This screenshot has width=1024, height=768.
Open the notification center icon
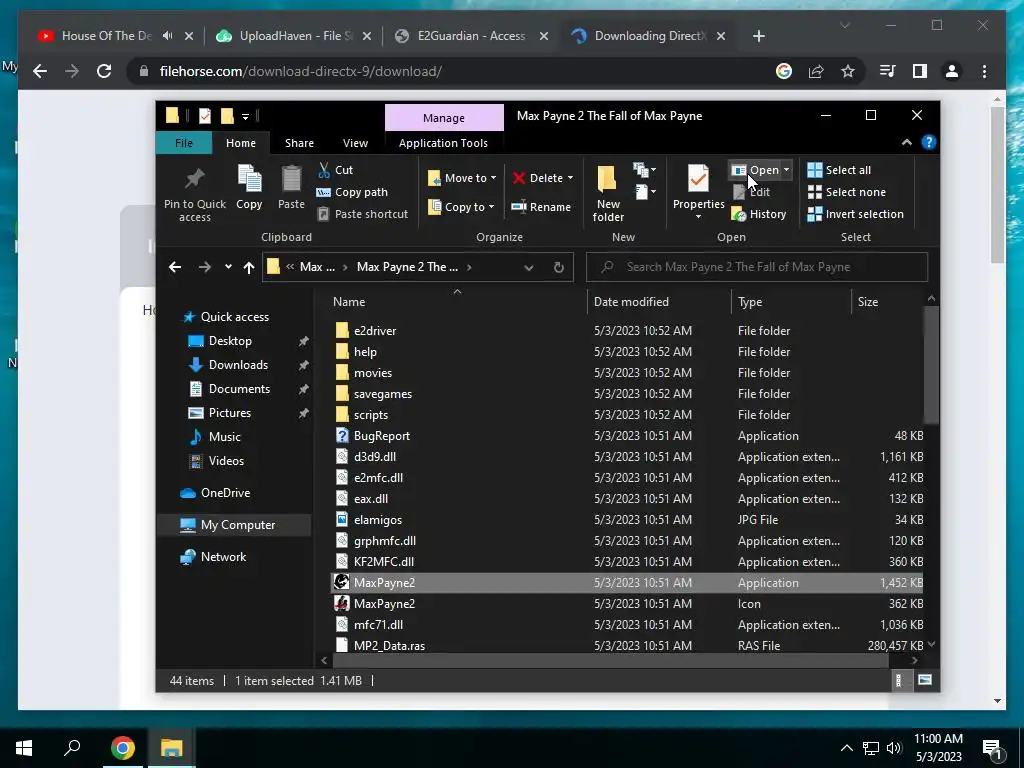[992, 748]
